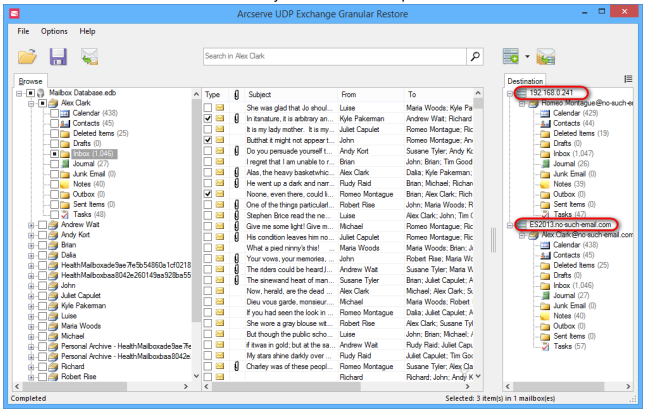The height and width of the screenshot is (414, 648).
Task: Uncheck the Kyle Pakeman message checkbox
Action: 208,119
